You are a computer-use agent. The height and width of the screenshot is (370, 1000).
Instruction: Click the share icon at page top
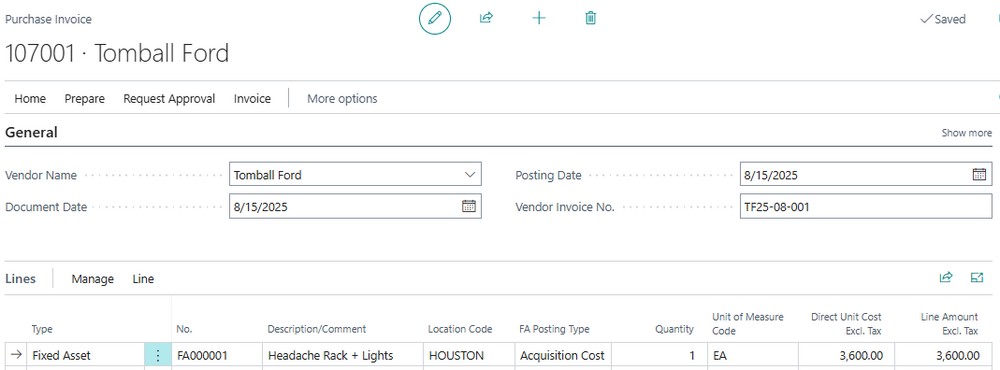coord(487,18)
